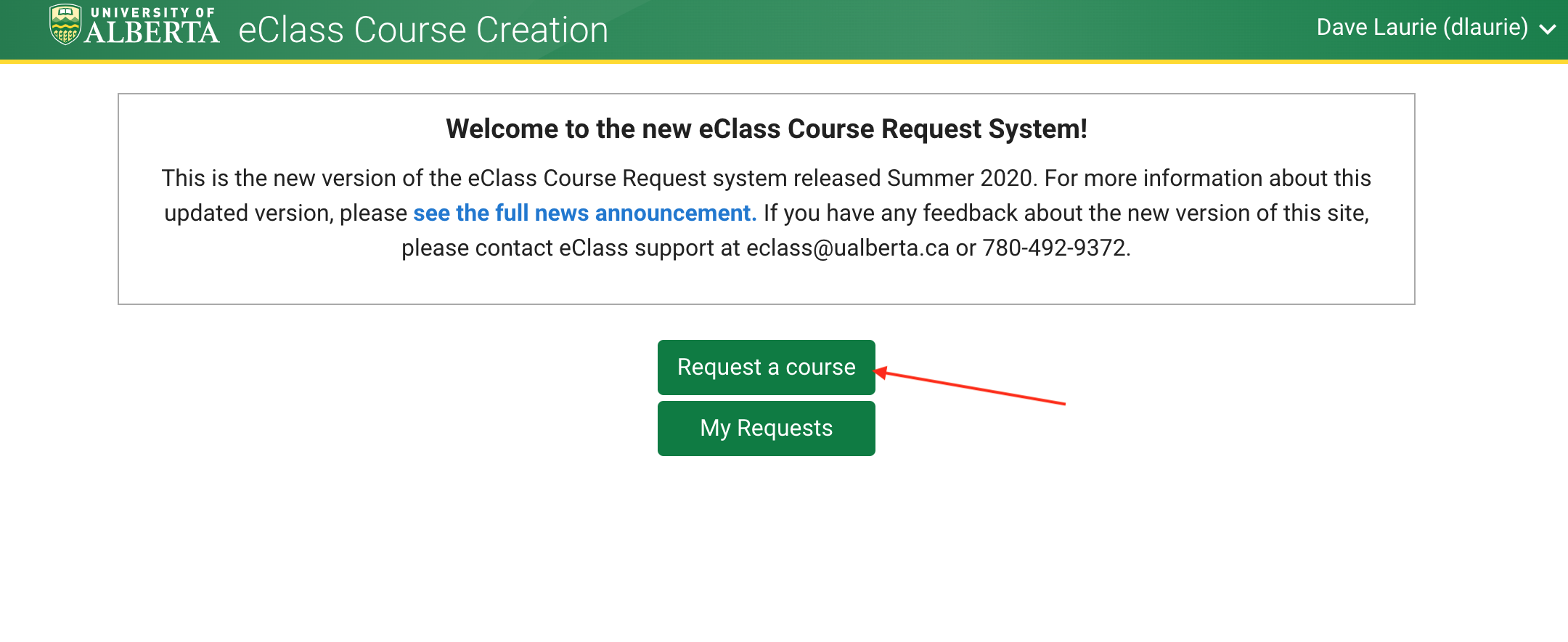
Task: Click the ALBERTA wordmark in the header
Action: coord(152,33)
